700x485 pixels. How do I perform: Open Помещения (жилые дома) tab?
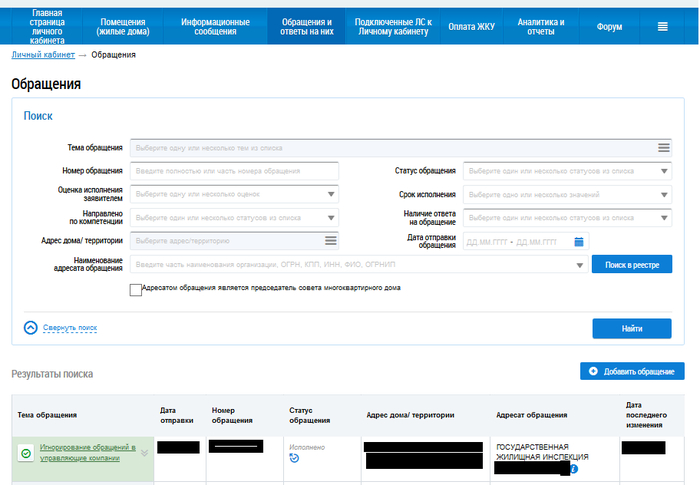123,27
